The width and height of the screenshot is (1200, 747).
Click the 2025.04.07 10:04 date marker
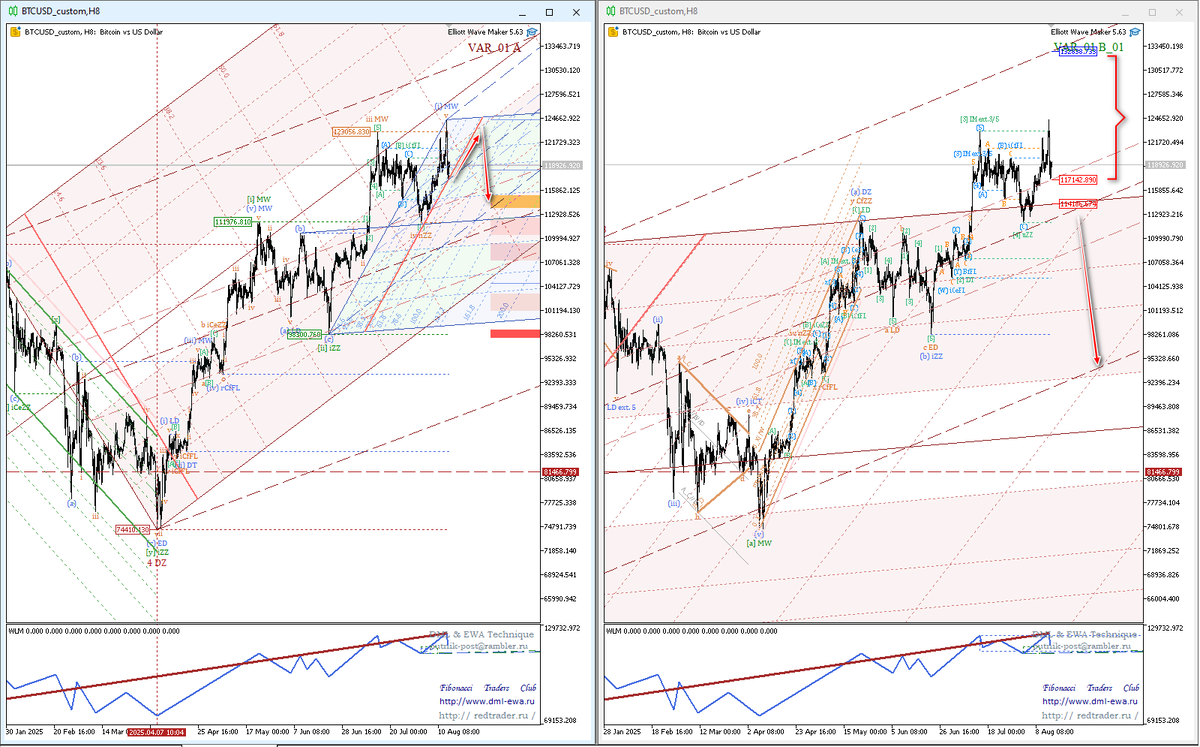tap(155, 732)
